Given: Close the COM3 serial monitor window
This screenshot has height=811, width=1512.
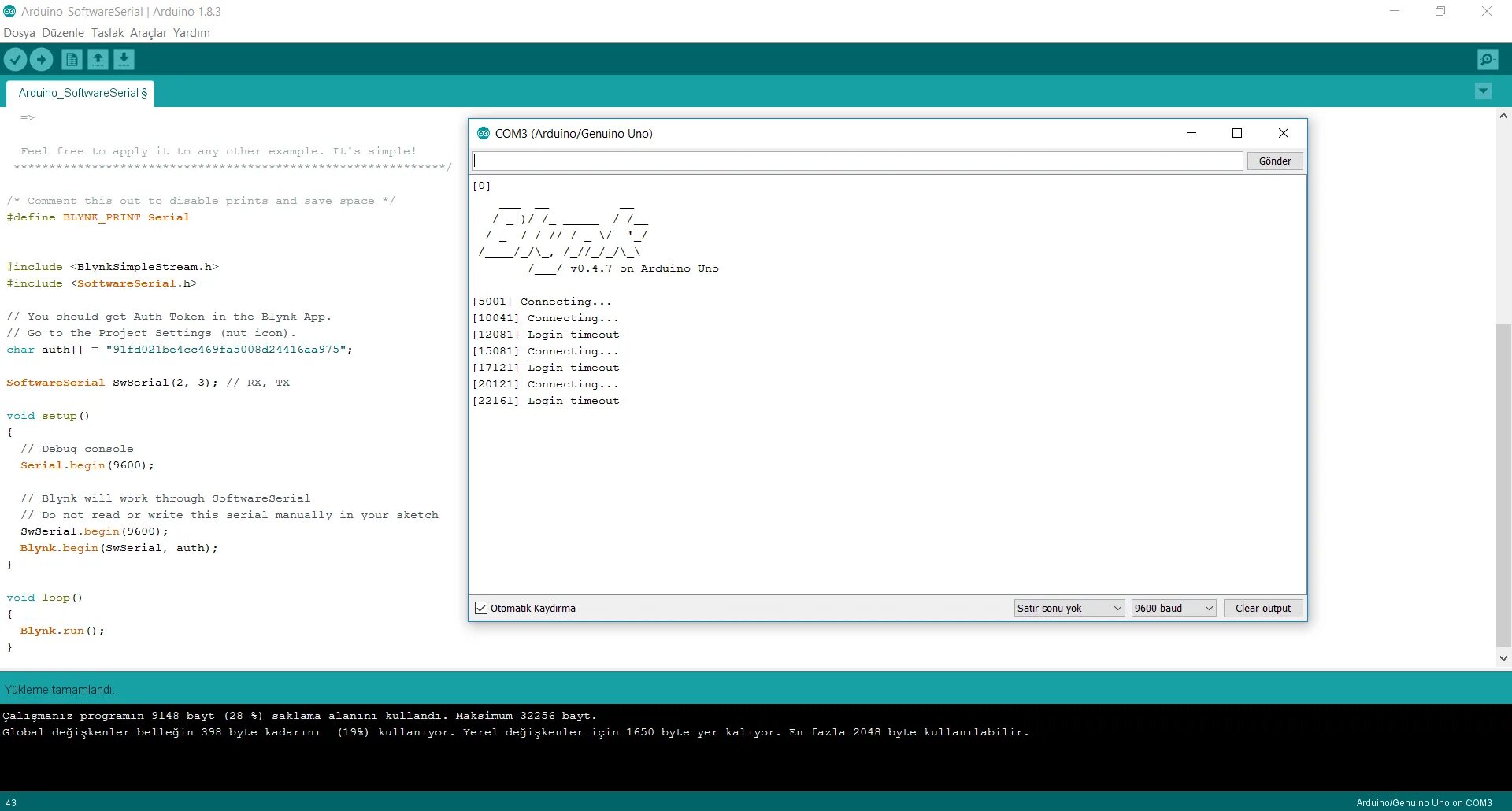Looking at the screenshot, I should click(1284, 133).
